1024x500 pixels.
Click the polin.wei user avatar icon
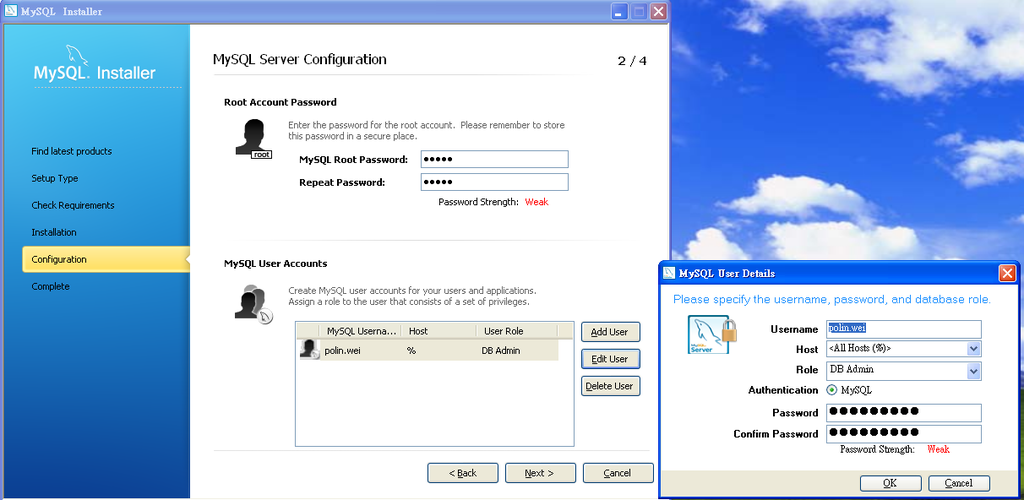pos(309,350)
